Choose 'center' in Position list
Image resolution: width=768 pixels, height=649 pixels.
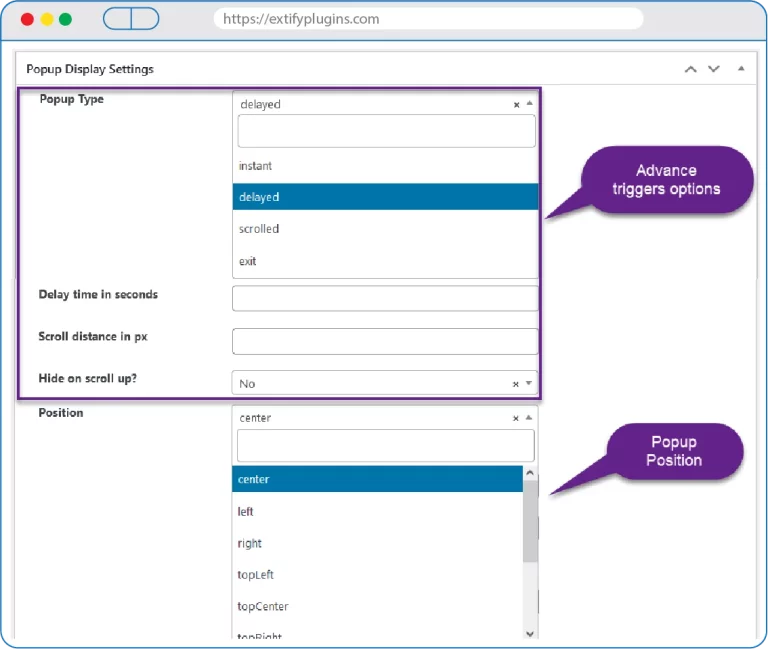click(377, 479)
